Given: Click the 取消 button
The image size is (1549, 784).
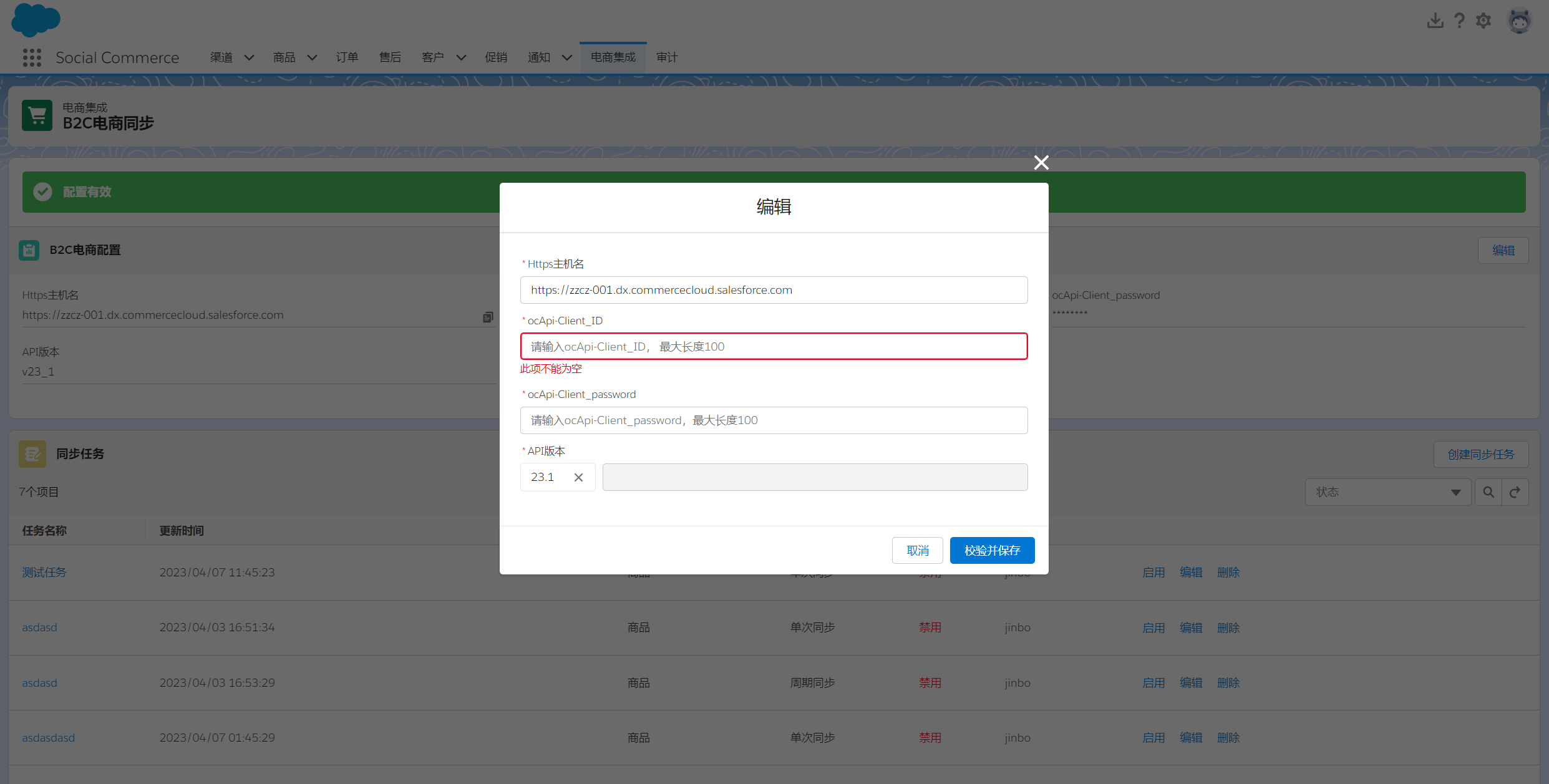Looking at the screenshot, I should click(917, 550).
